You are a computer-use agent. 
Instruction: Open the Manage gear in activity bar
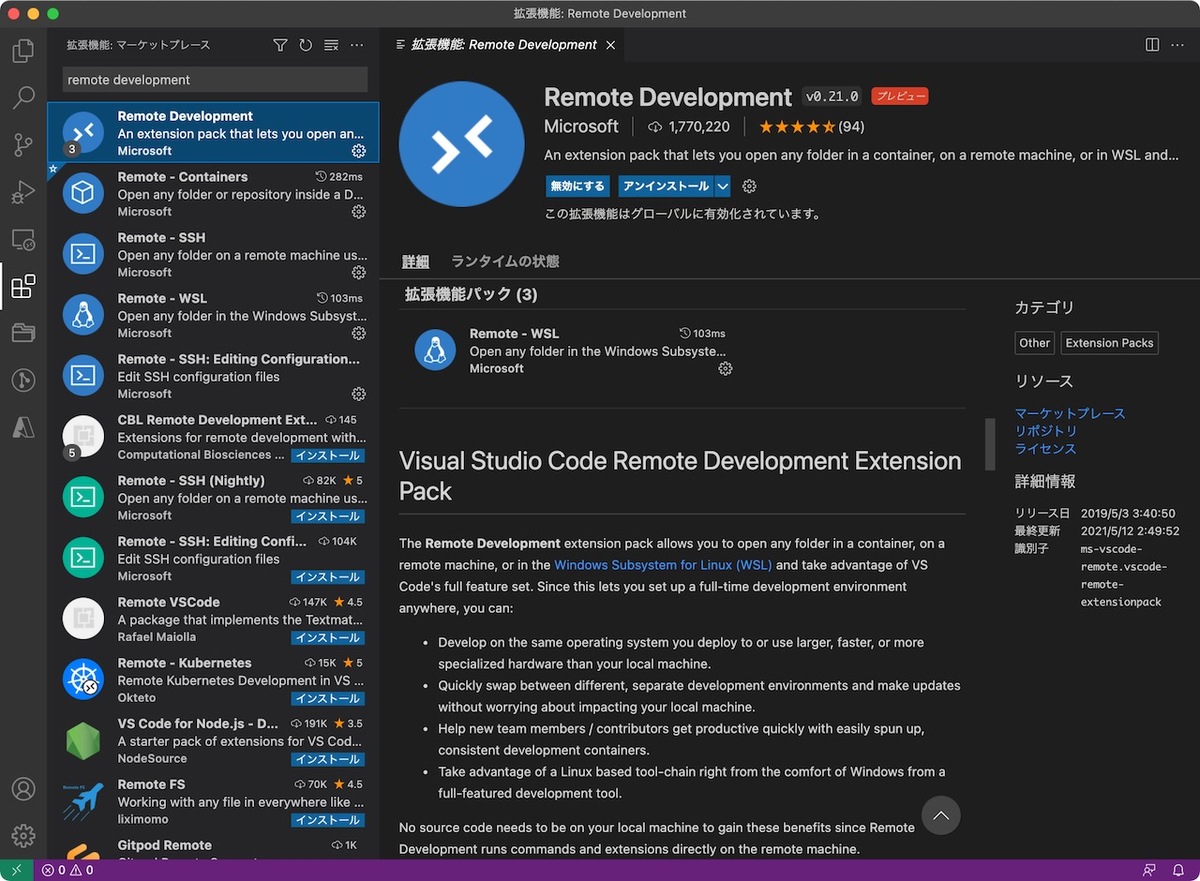pos(23,836)
